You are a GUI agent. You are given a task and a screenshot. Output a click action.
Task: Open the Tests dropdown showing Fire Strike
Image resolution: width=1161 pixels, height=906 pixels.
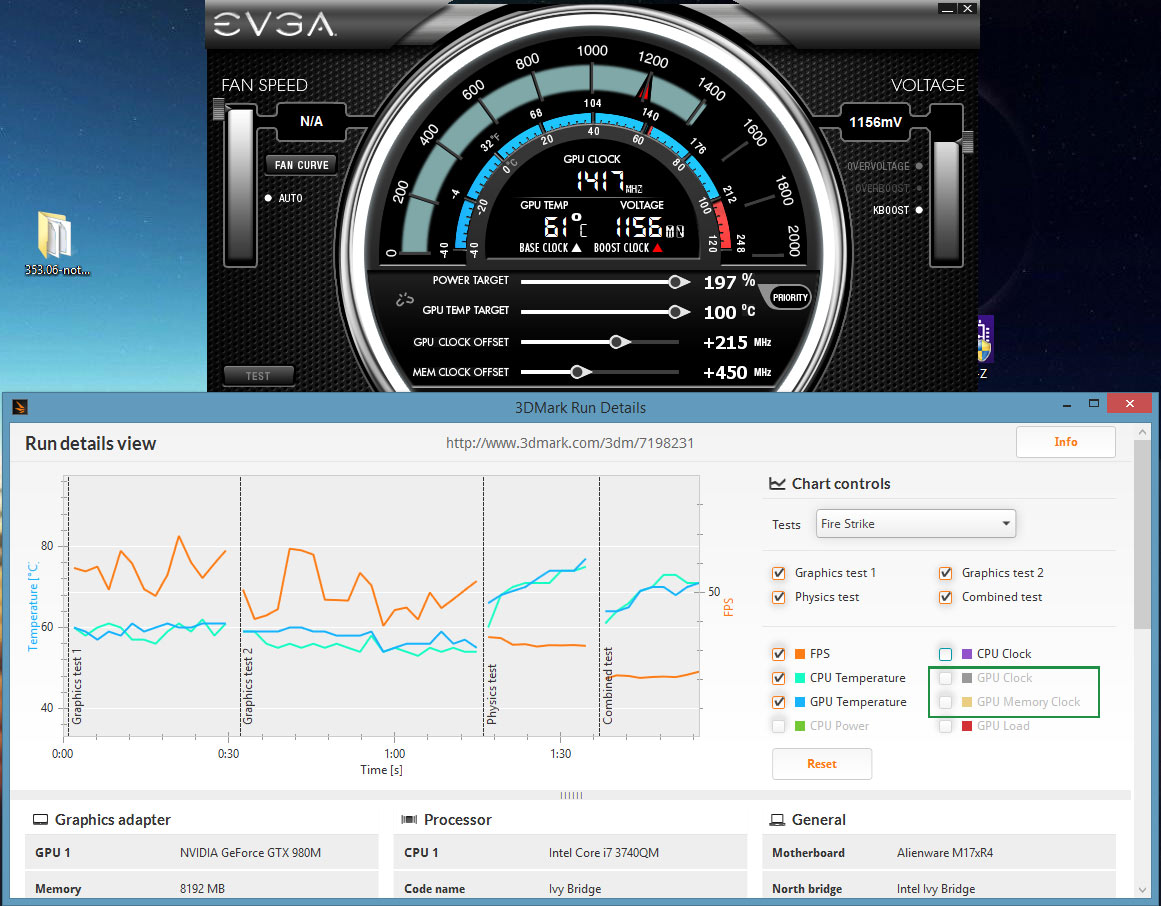[x=916, y=523]
